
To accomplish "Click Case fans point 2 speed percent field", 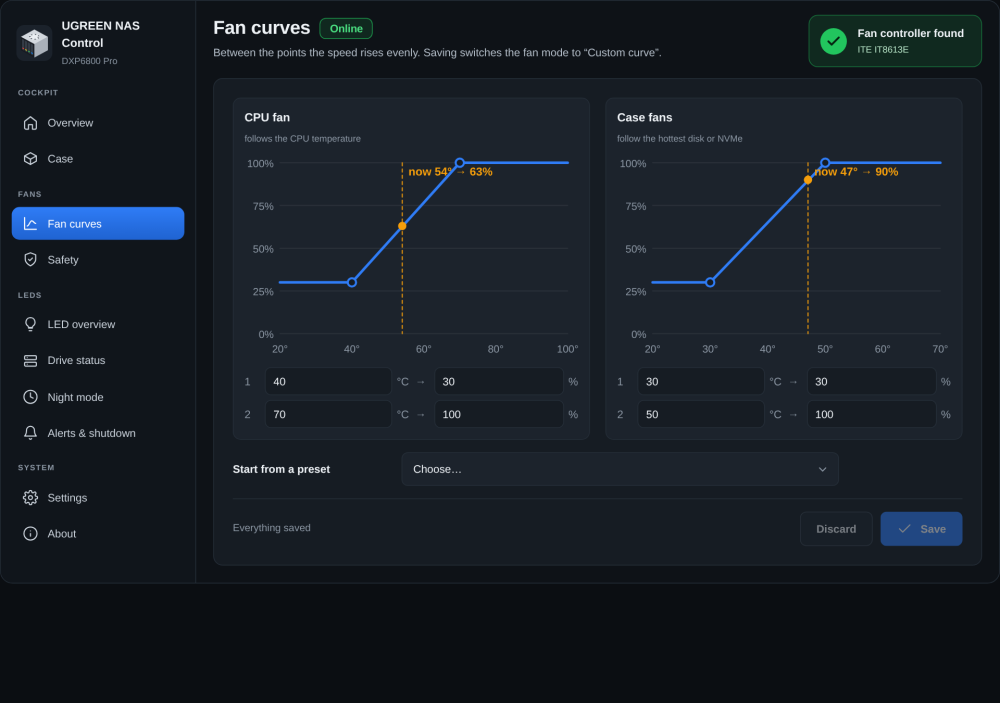I will (x=871, y=415).
